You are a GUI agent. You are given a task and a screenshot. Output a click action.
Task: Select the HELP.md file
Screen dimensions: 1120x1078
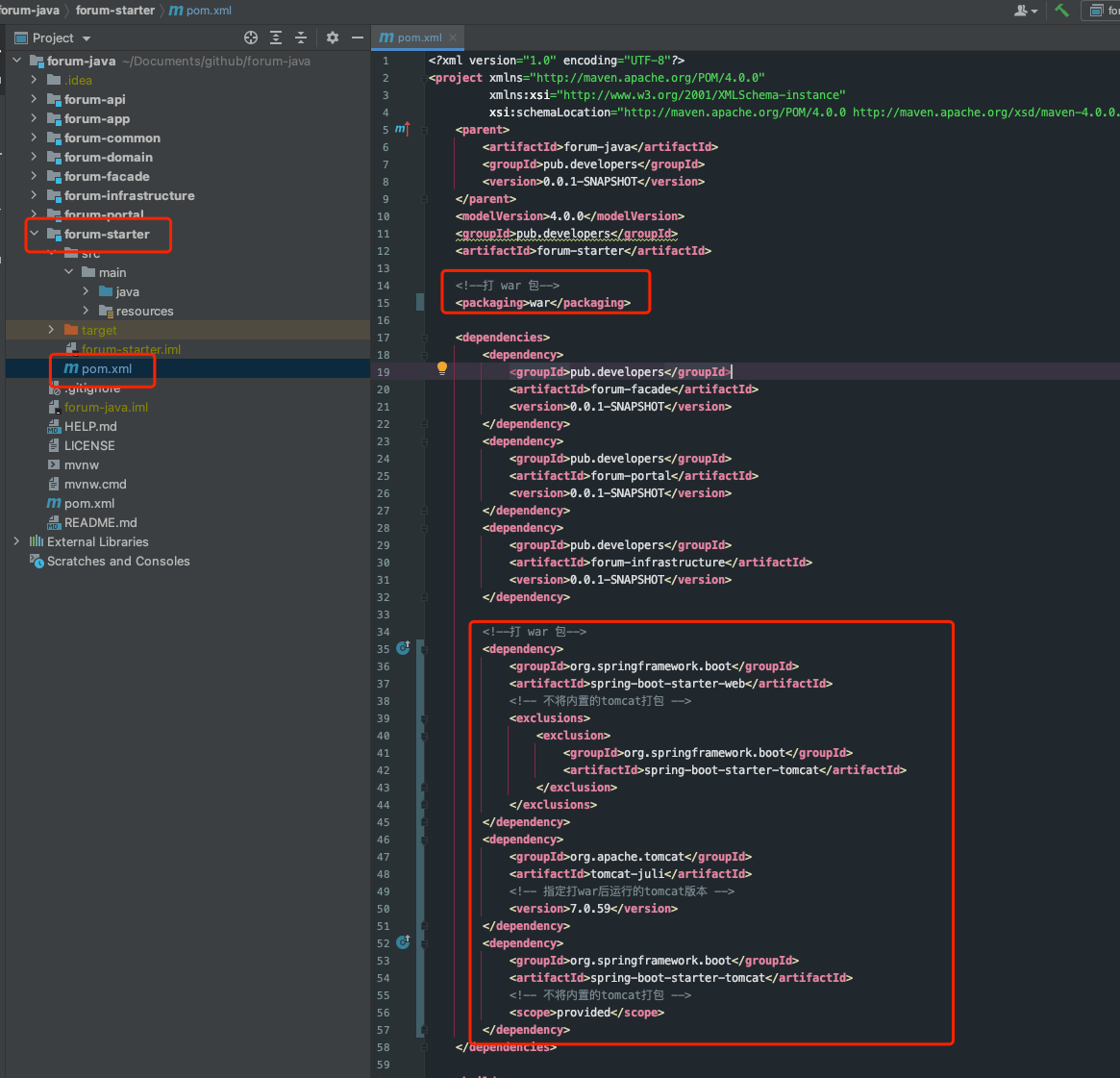[90, 426]
